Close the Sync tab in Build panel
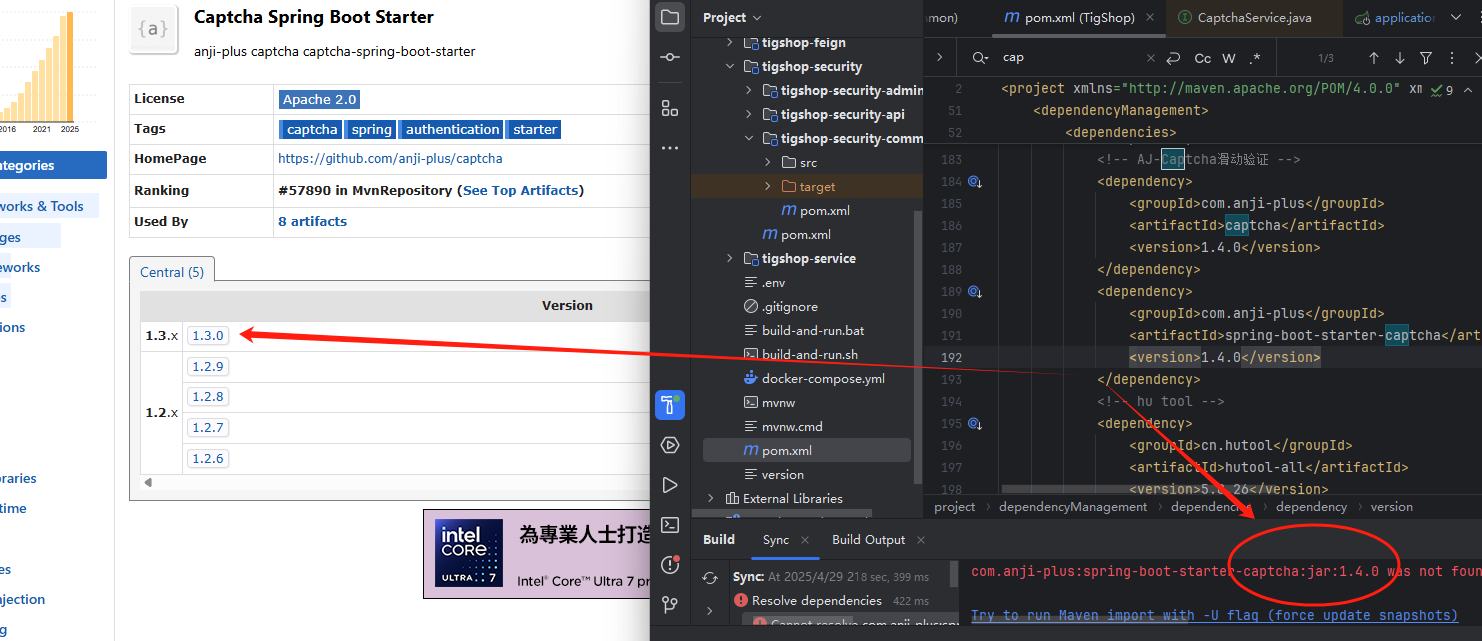The image size is (1482, 641). pyautogui.click(x=804, y=540)
